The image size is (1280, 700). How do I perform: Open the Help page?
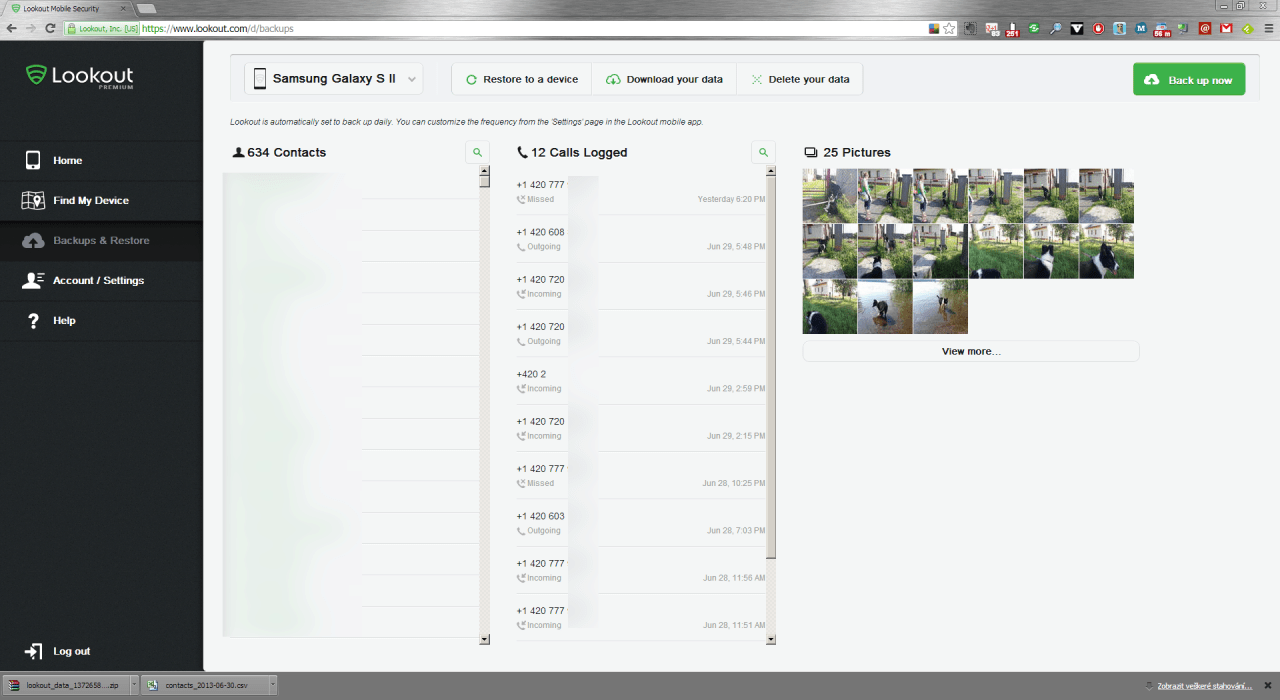point(101,320)
